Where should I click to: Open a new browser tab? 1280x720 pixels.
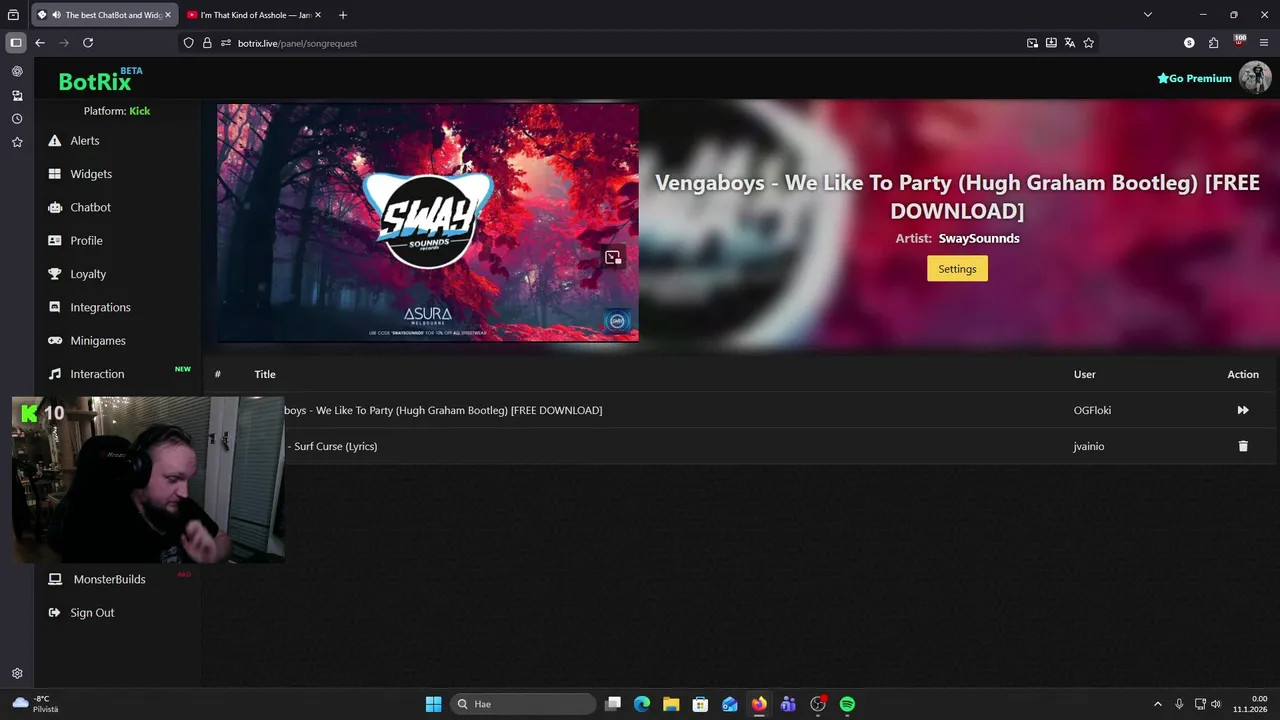click(x=343, y=15)
